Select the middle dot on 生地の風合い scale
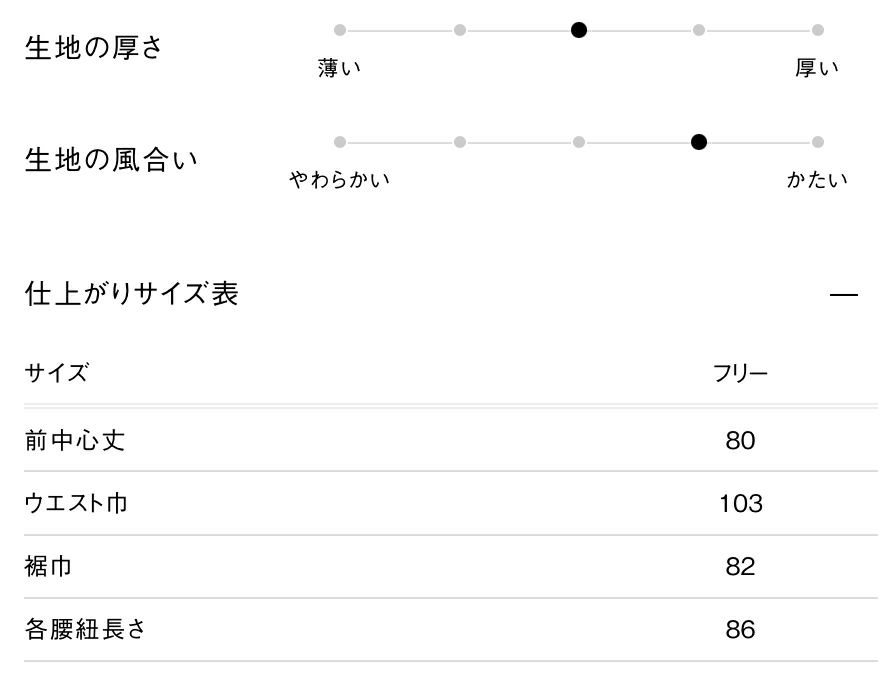This screenshot has width=896, height=682. (579, 142)
